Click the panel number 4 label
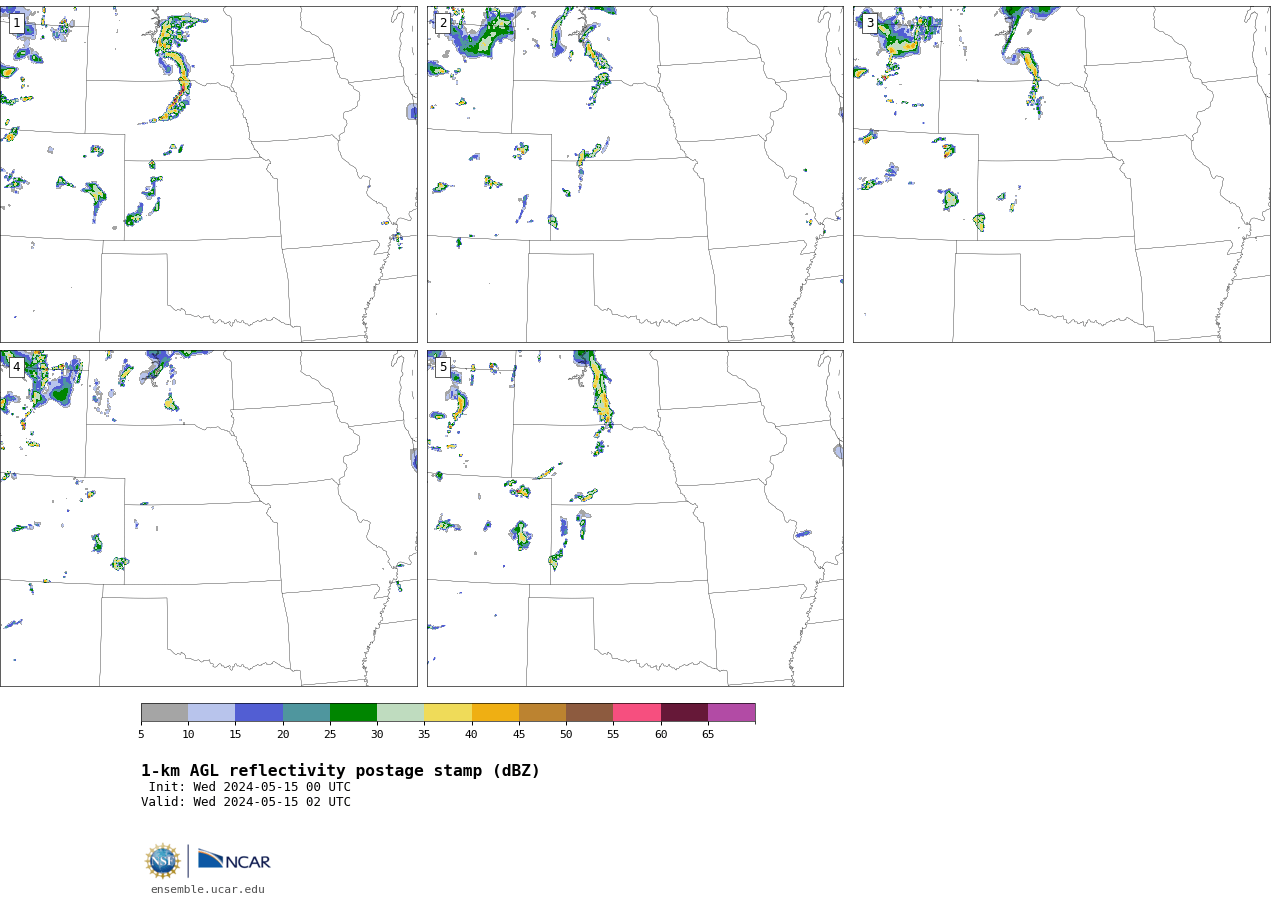The width and height of the screenshot is (1280, 901). click(17, 368)
